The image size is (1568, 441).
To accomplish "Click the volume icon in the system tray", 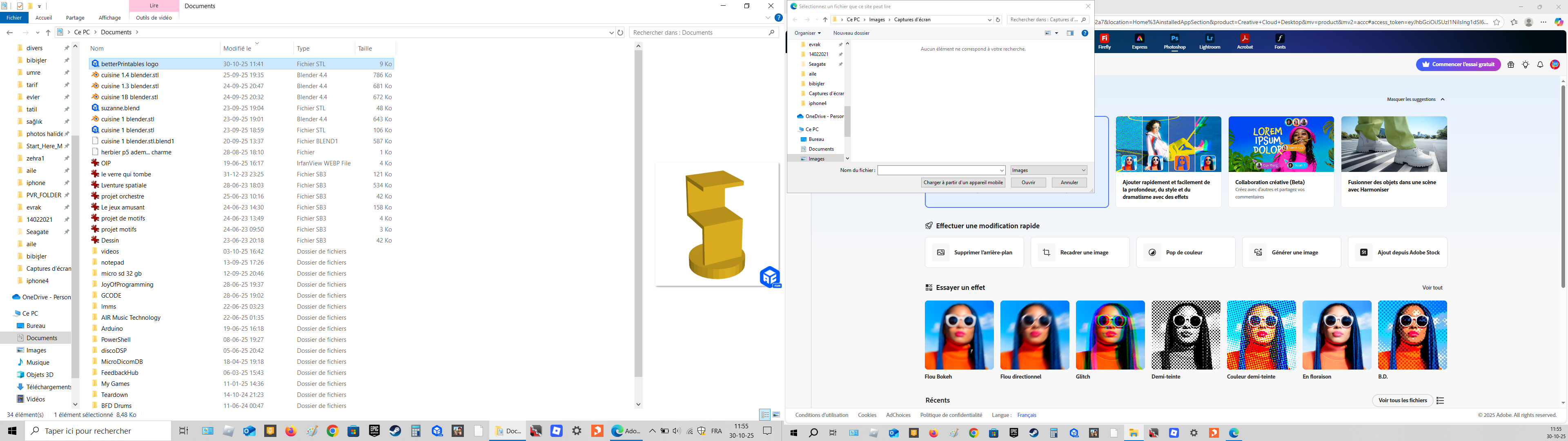I will [x=676, y=431].
